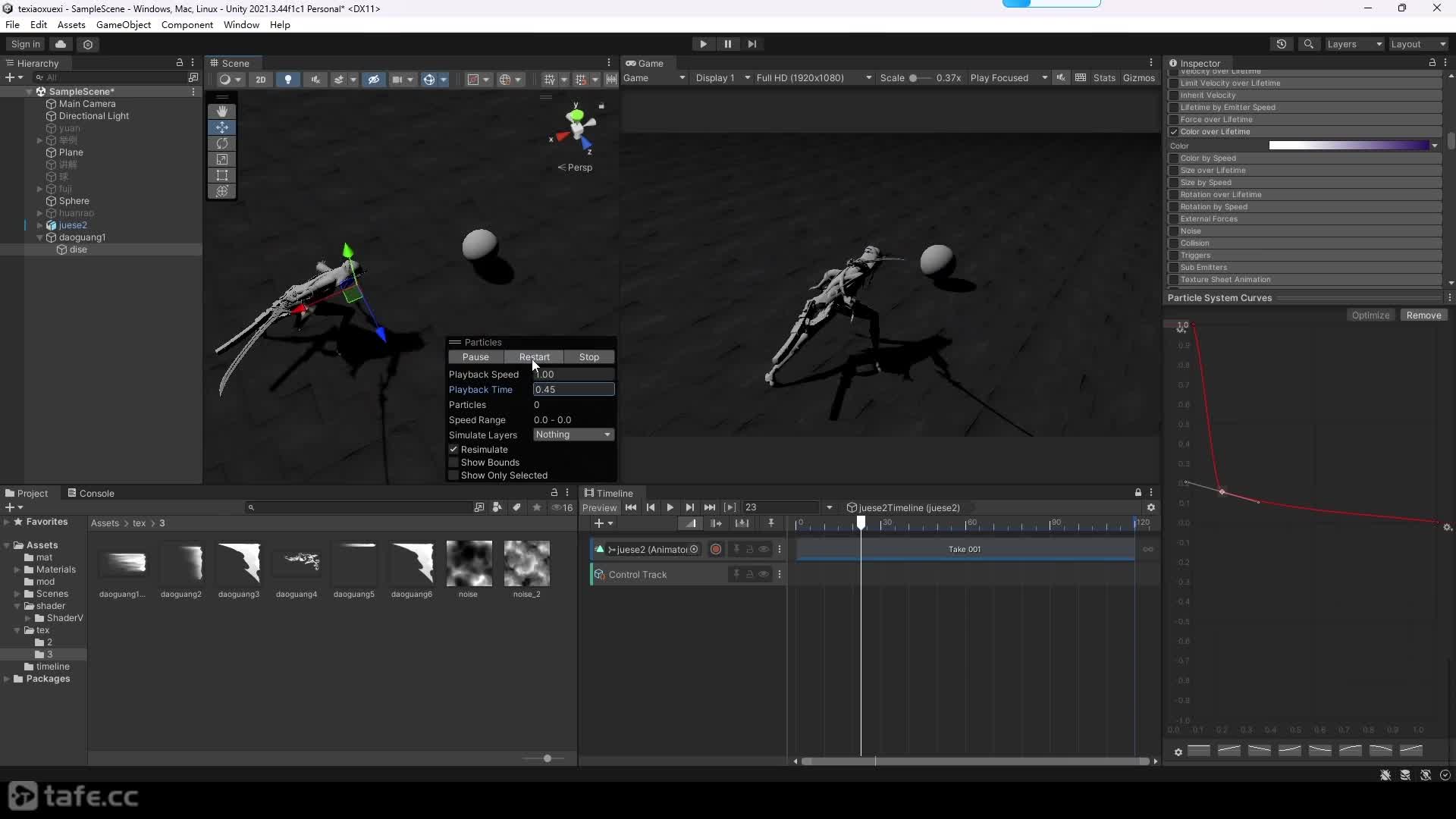The width and height of the screenshot is (1456, 819).
Task: Select the Hand view tool in Scene
Action: [x=221, y=111]
